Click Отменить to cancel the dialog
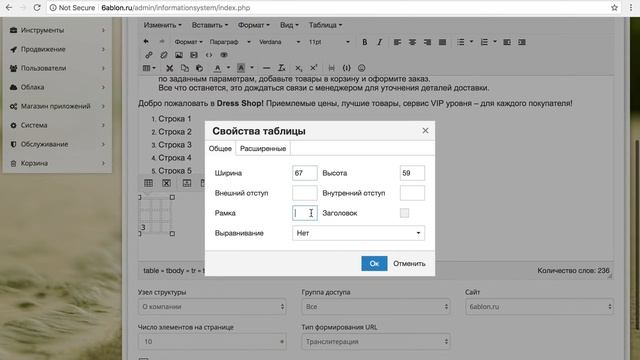This screenshot has height=360, width=640. (409, 264)
